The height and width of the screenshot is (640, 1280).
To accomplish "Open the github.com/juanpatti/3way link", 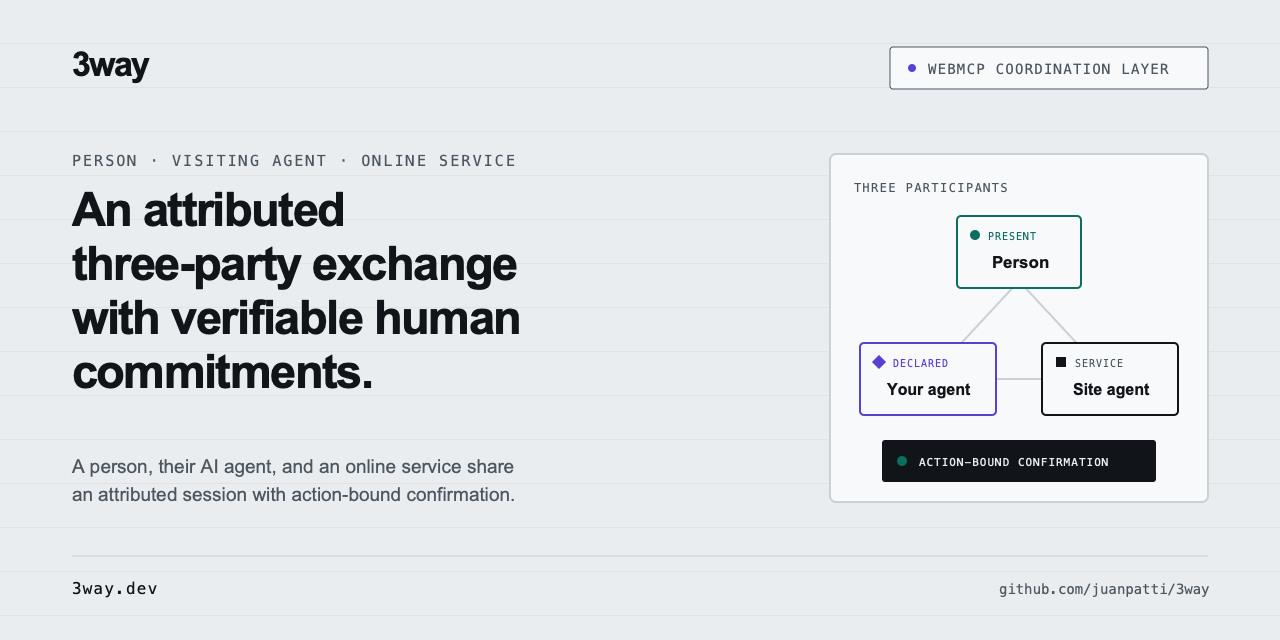I will point(1104,589).
